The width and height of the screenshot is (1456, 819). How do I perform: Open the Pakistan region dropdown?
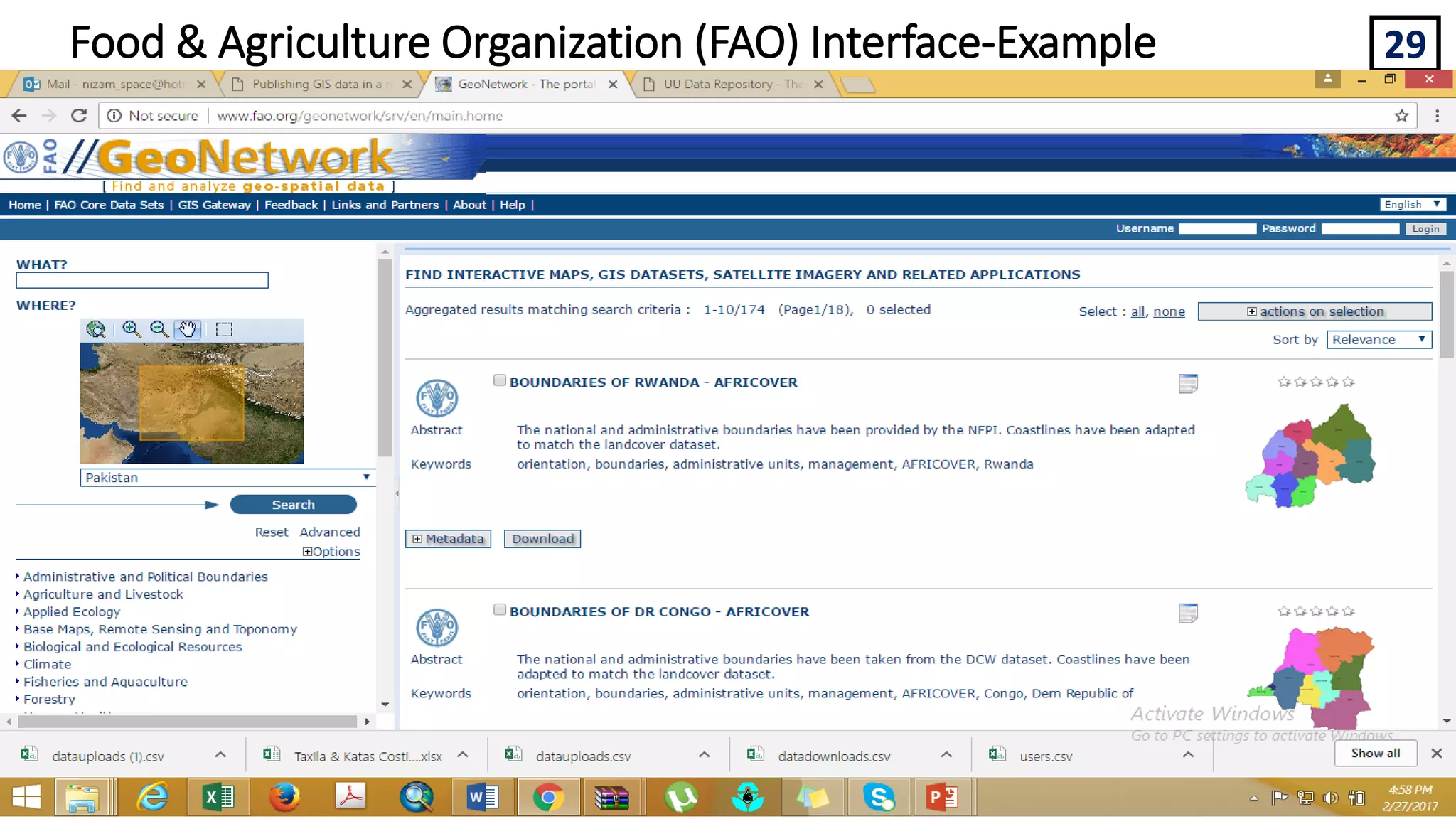[x=227, y=478]
